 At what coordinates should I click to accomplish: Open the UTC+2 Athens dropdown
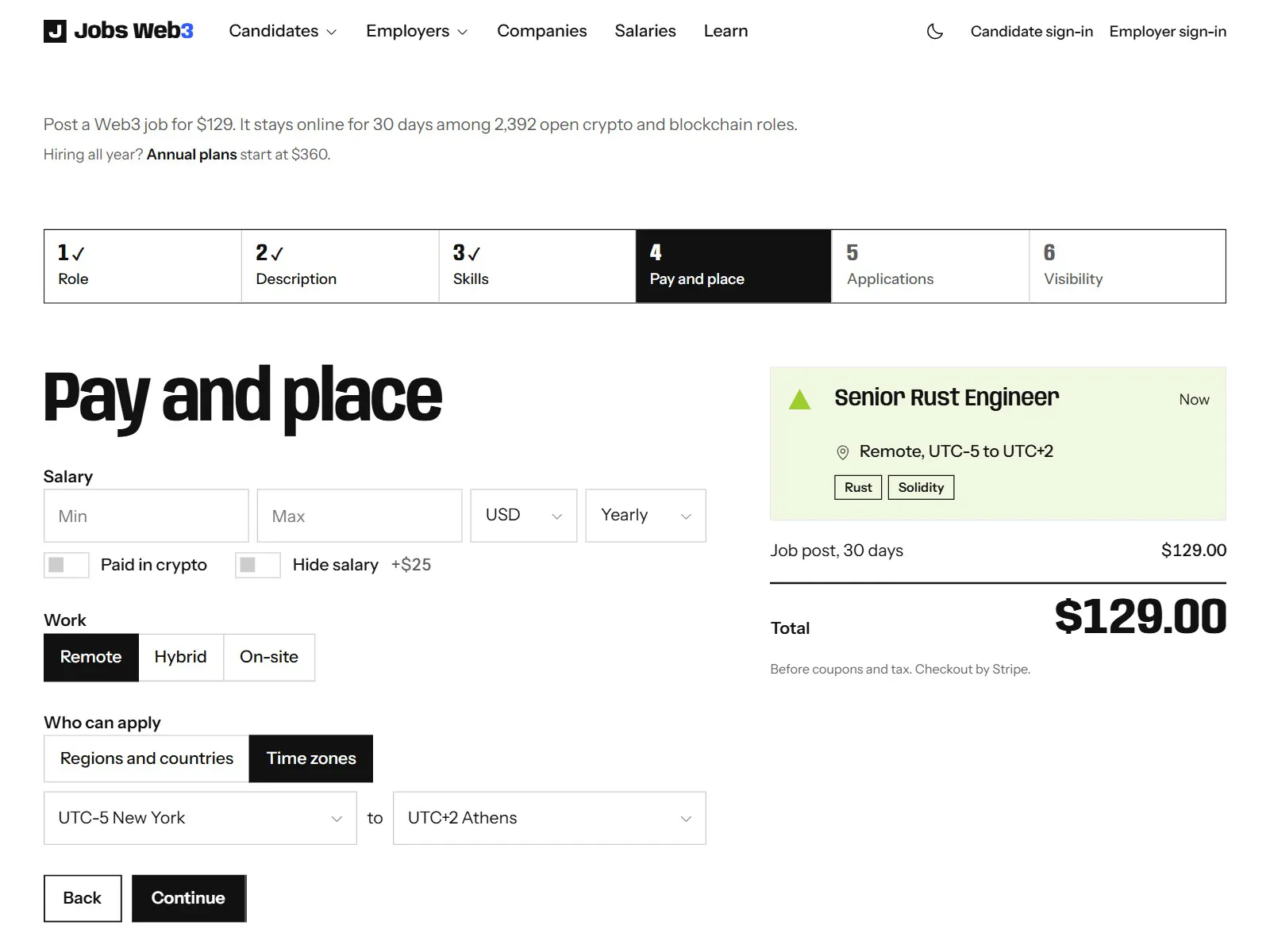[549, 818]
